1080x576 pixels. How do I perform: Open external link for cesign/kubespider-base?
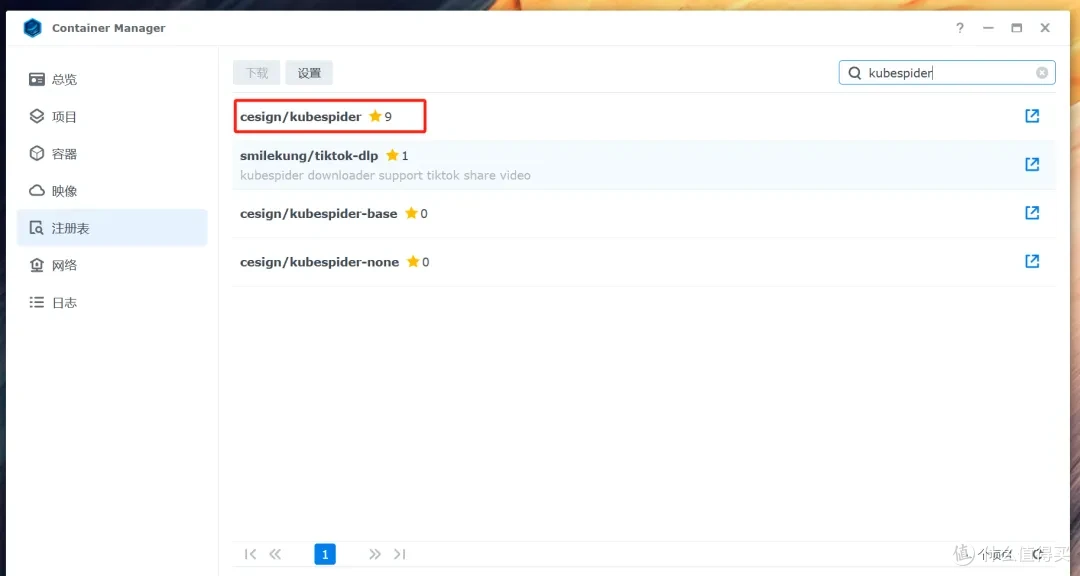coord(1032,213)
